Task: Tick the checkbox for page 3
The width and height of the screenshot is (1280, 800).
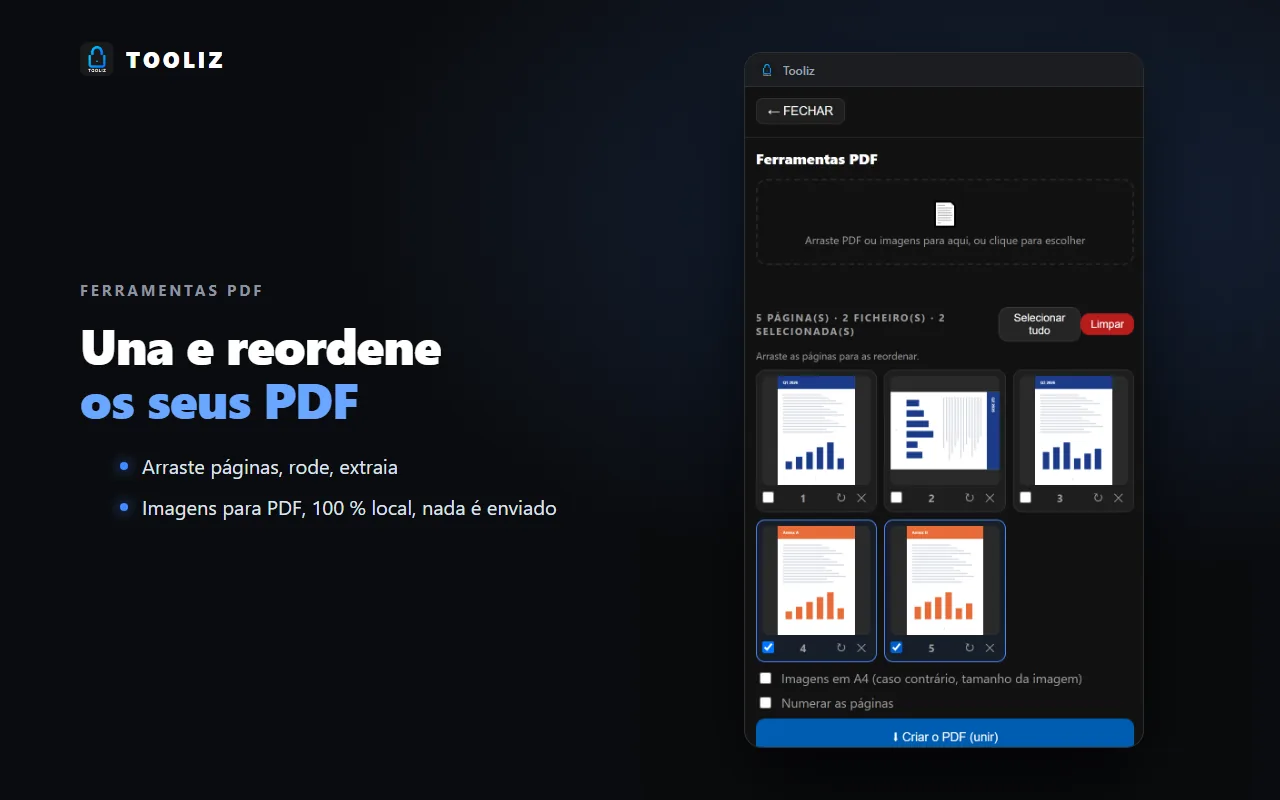Action: click(x=1025, y=498)
